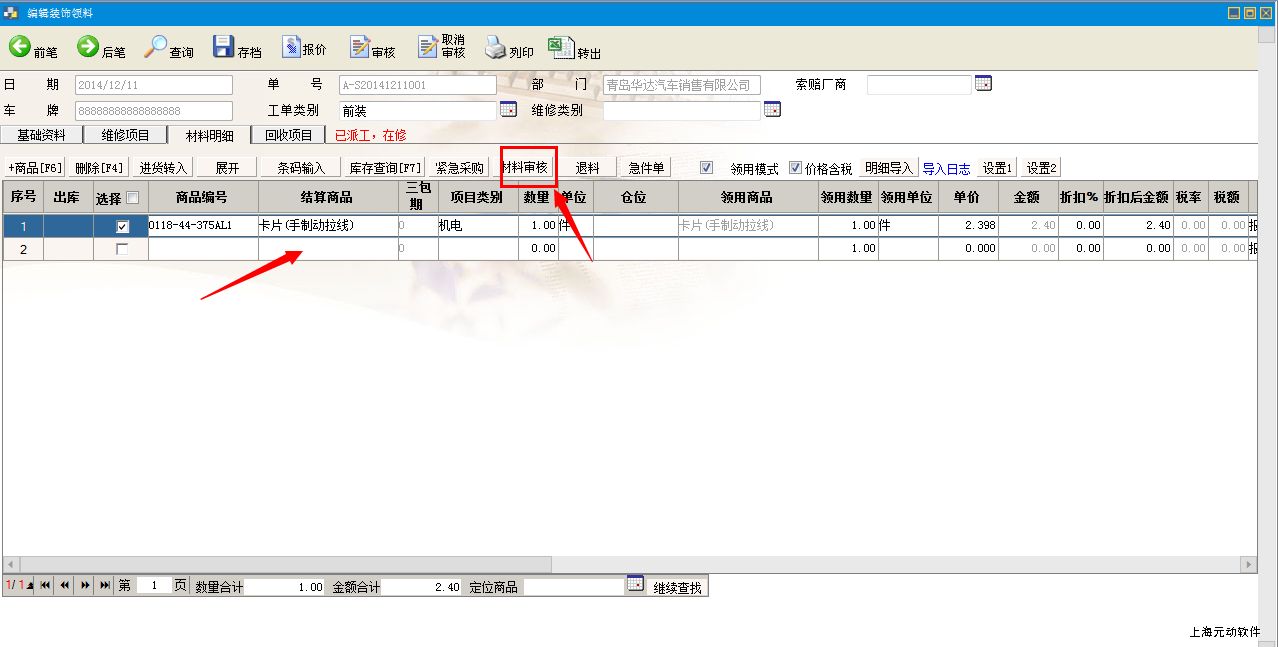Viewport: 1278px width, 647px height.
Task: Click the 存档 save floppy-disk icon
Action: (223, 48)
